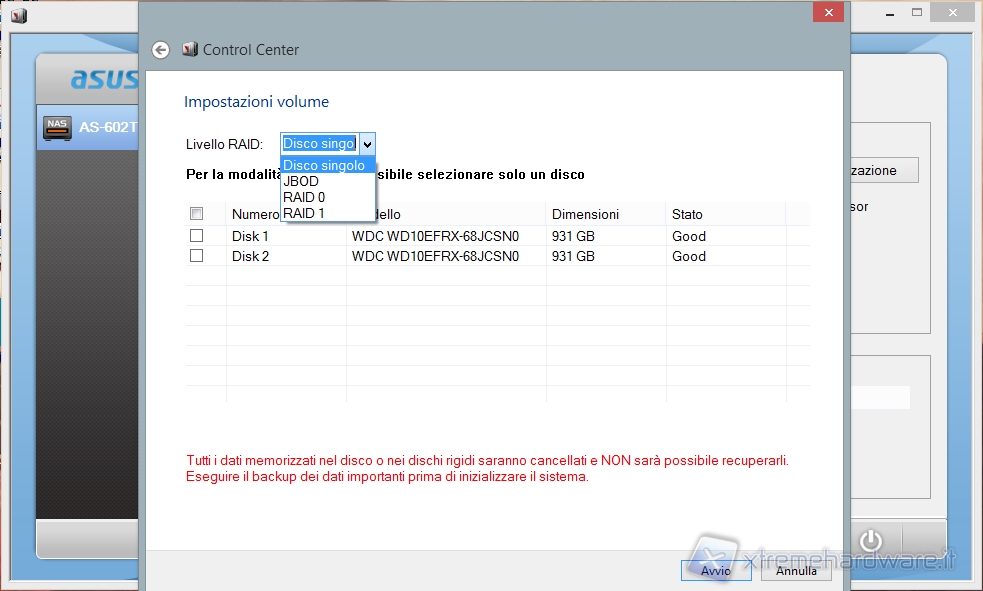
Task: Click the Annulla button
Action: pyautogui.click(x=797, y=571)
